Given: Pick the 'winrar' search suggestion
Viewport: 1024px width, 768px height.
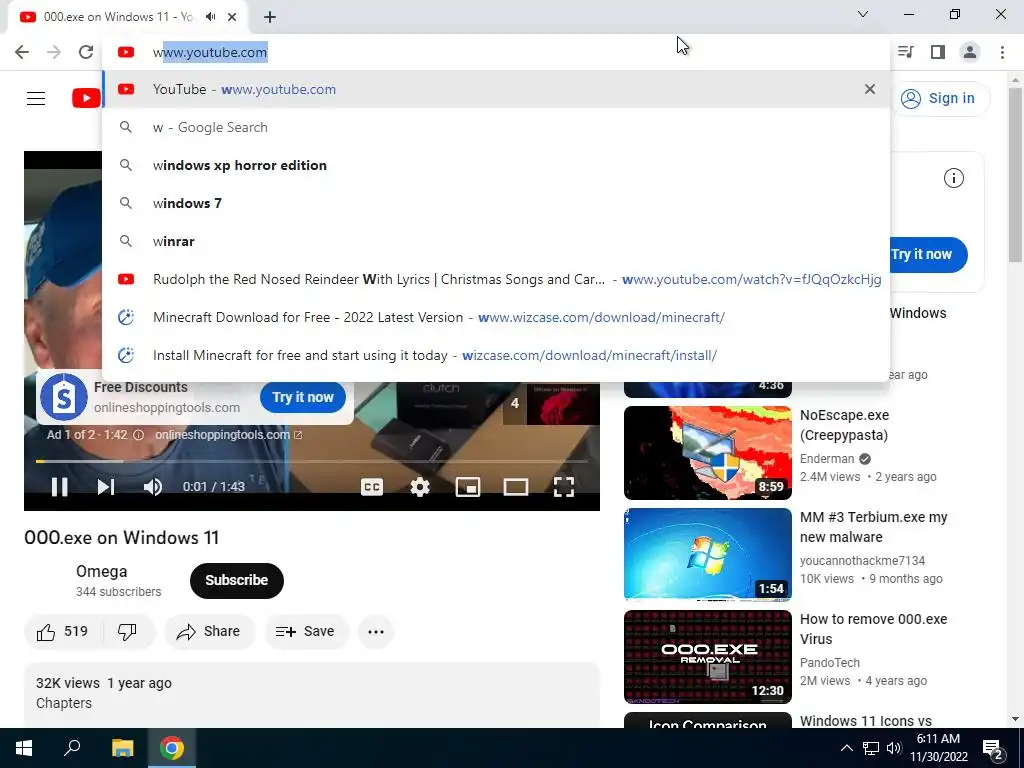Looking at the screenshot, I should [x=496, y=241].
